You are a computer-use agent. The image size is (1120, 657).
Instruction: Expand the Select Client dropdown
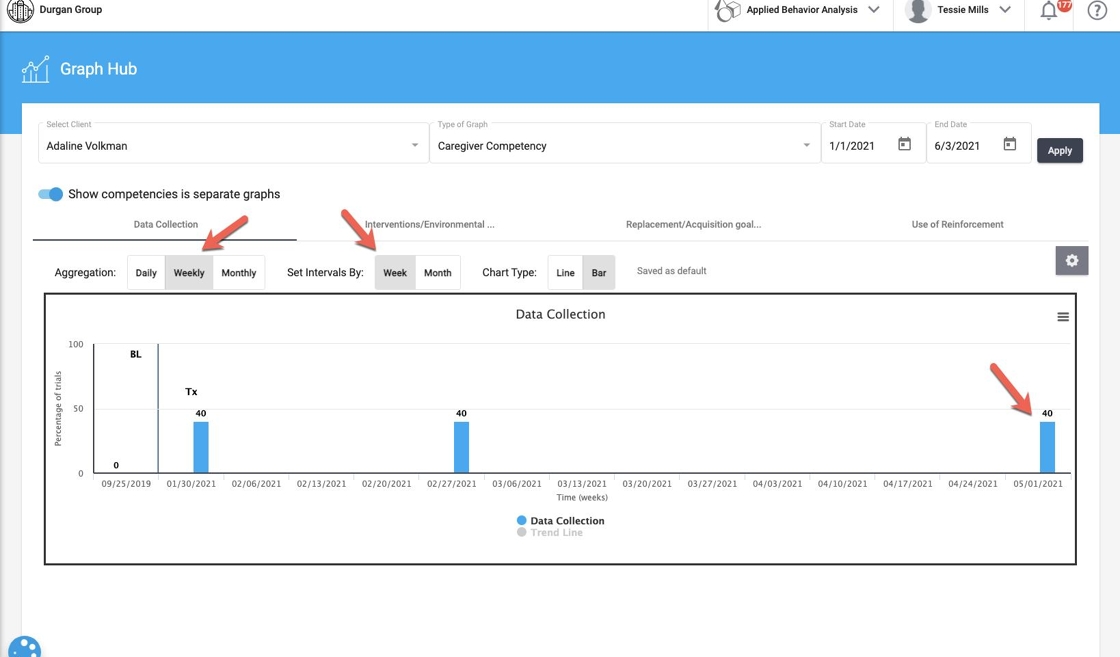(414, 145)
